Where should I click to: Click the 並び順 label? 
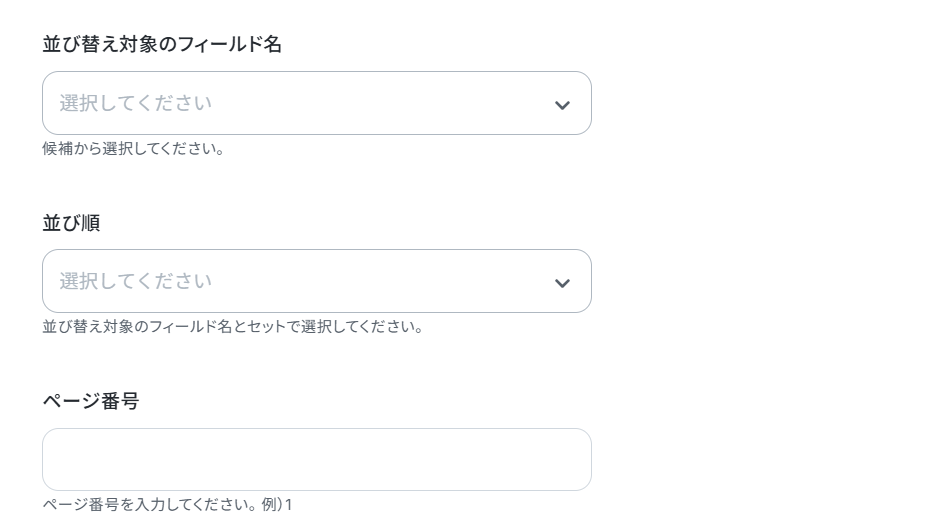(x=71, y=223)
